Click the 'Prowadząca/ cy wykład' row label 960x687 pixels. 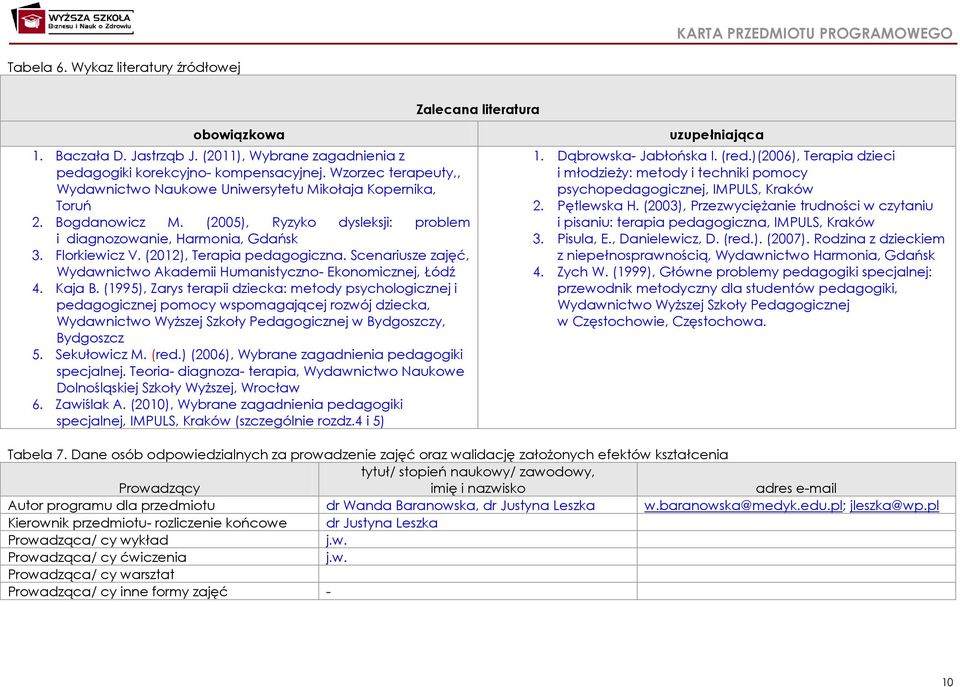click(88, 540)
